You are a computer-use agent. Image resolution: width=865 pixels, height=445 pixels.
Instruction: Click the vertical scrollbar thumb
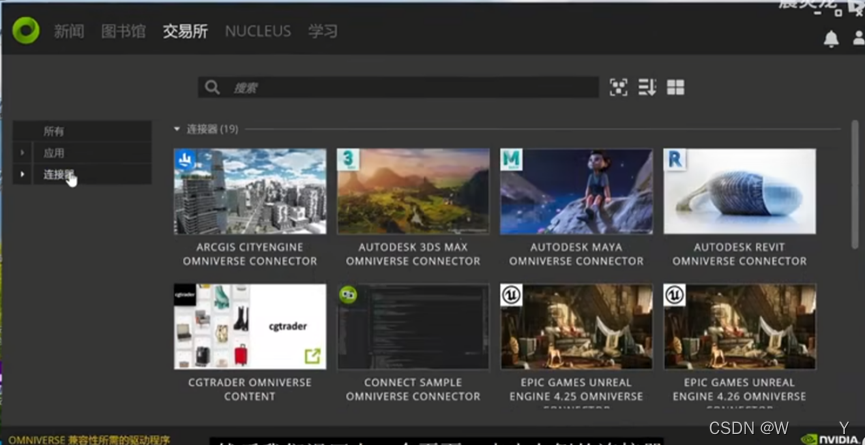pos(856,185)
